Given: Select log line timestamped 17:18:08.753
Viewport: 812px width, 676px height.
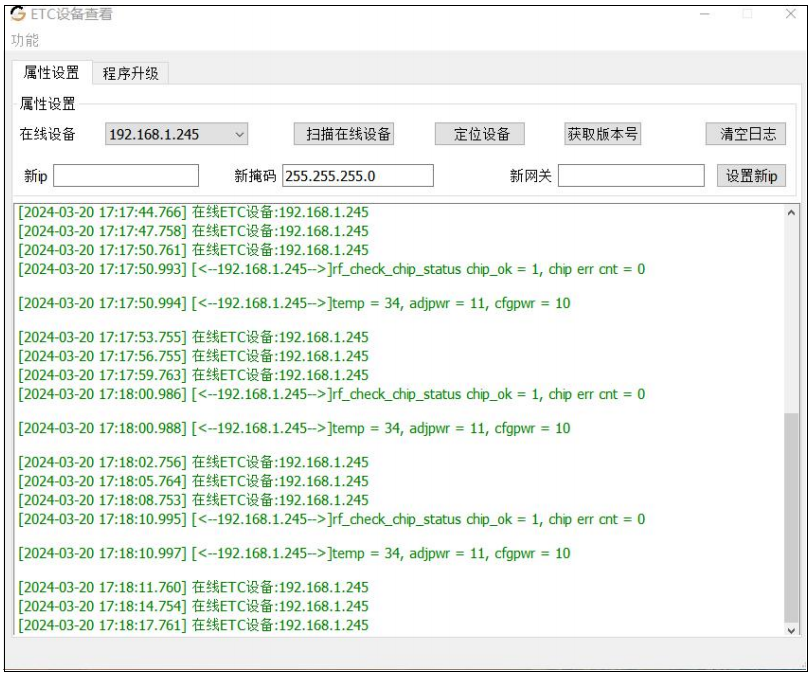Looking at the screenshot, I should click(x=194, y=500).
